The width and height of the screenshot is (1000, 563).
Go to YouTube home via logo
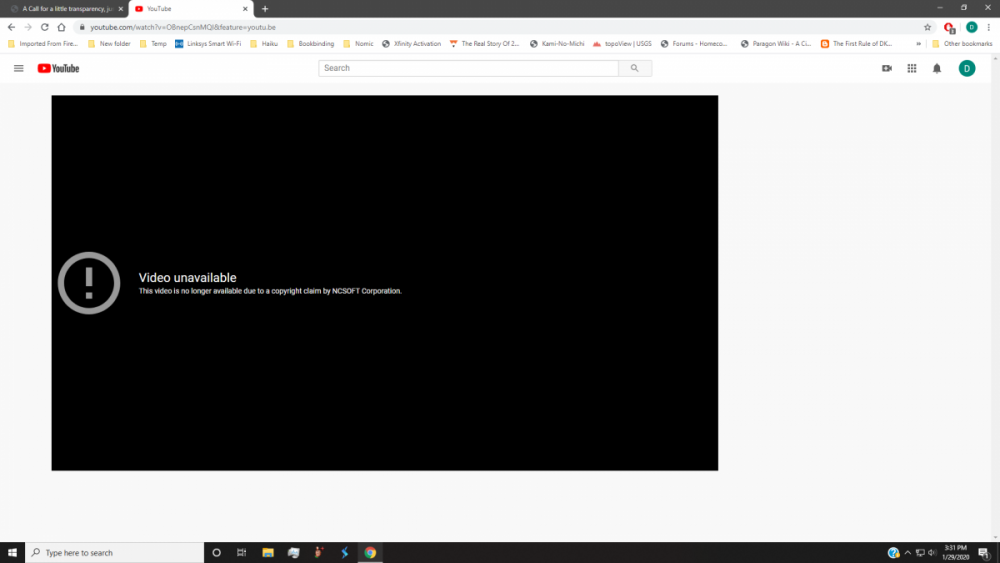(58, 68)
